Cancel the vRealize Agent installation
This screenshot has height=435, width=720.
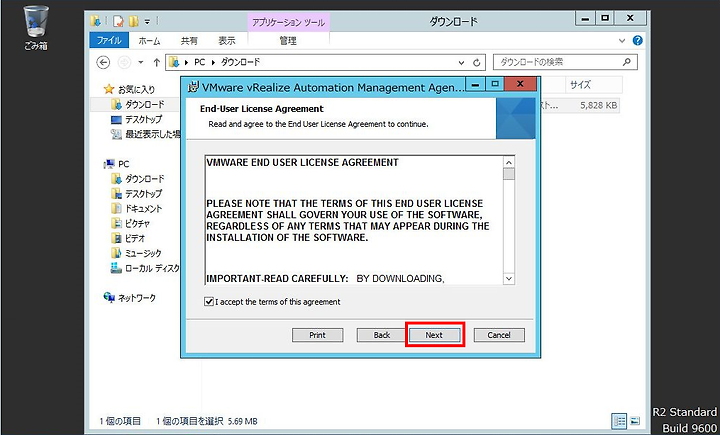(499, 335)
